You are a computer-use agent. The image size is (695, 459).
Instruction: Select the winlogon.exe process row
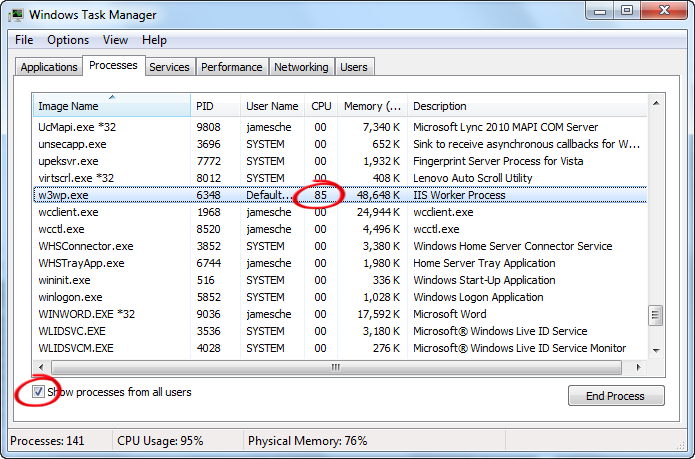point(340,297)
